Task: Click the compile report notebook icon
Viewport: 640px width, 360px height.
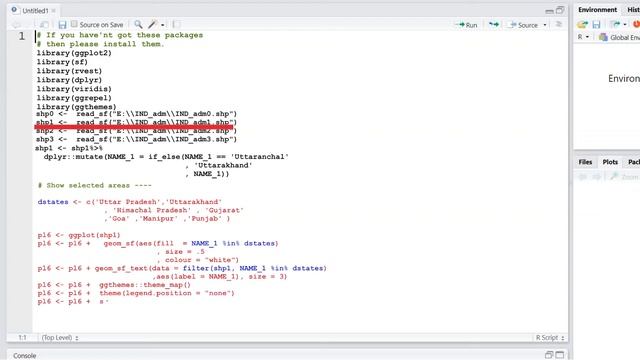Action: [176, 24]
